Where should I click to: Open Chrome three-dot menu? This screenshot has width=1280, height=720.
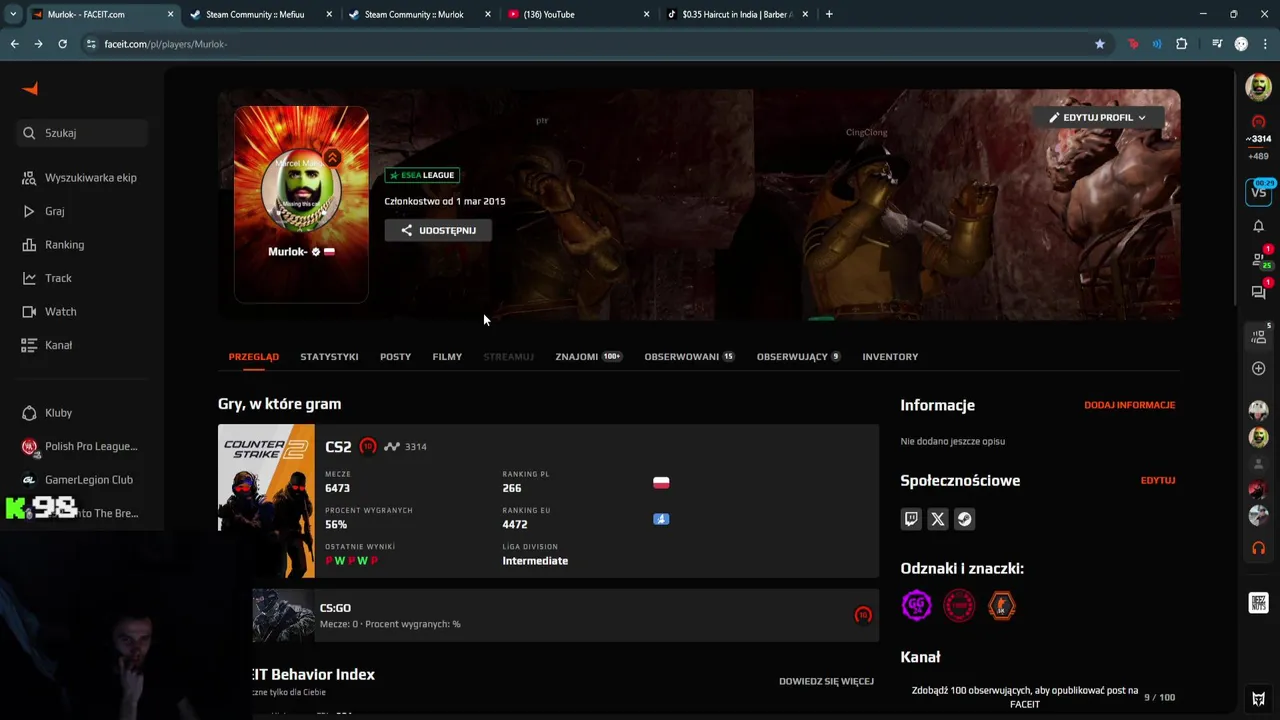[1265, 44]
